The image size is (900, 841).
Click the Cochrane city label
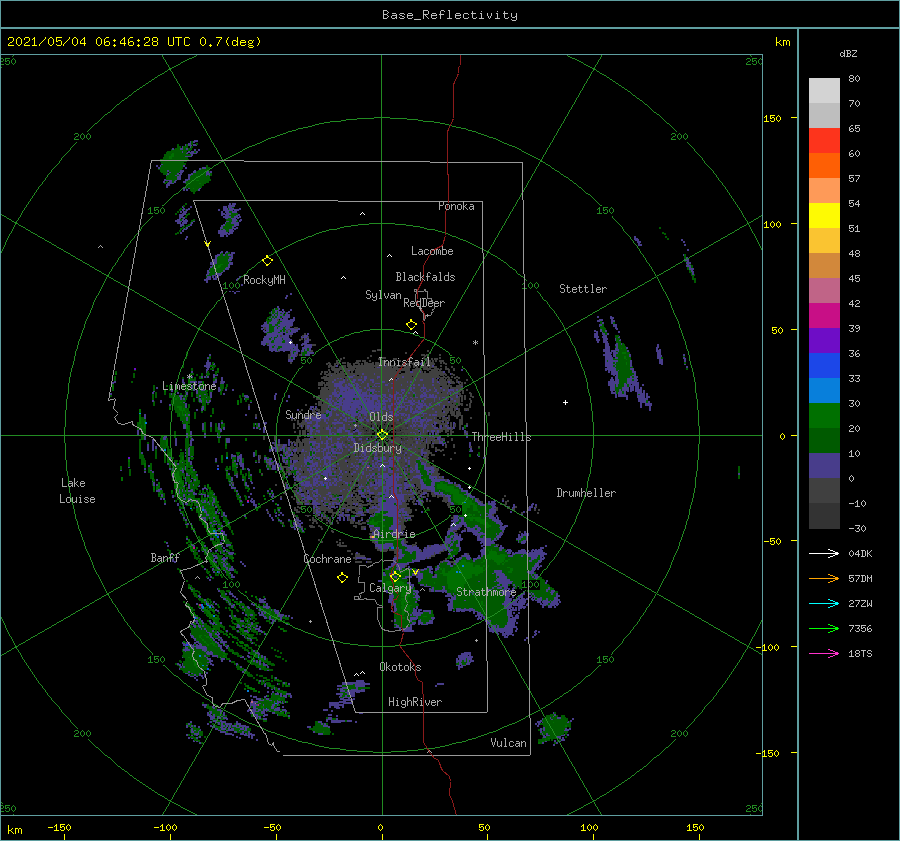[327, 559]
